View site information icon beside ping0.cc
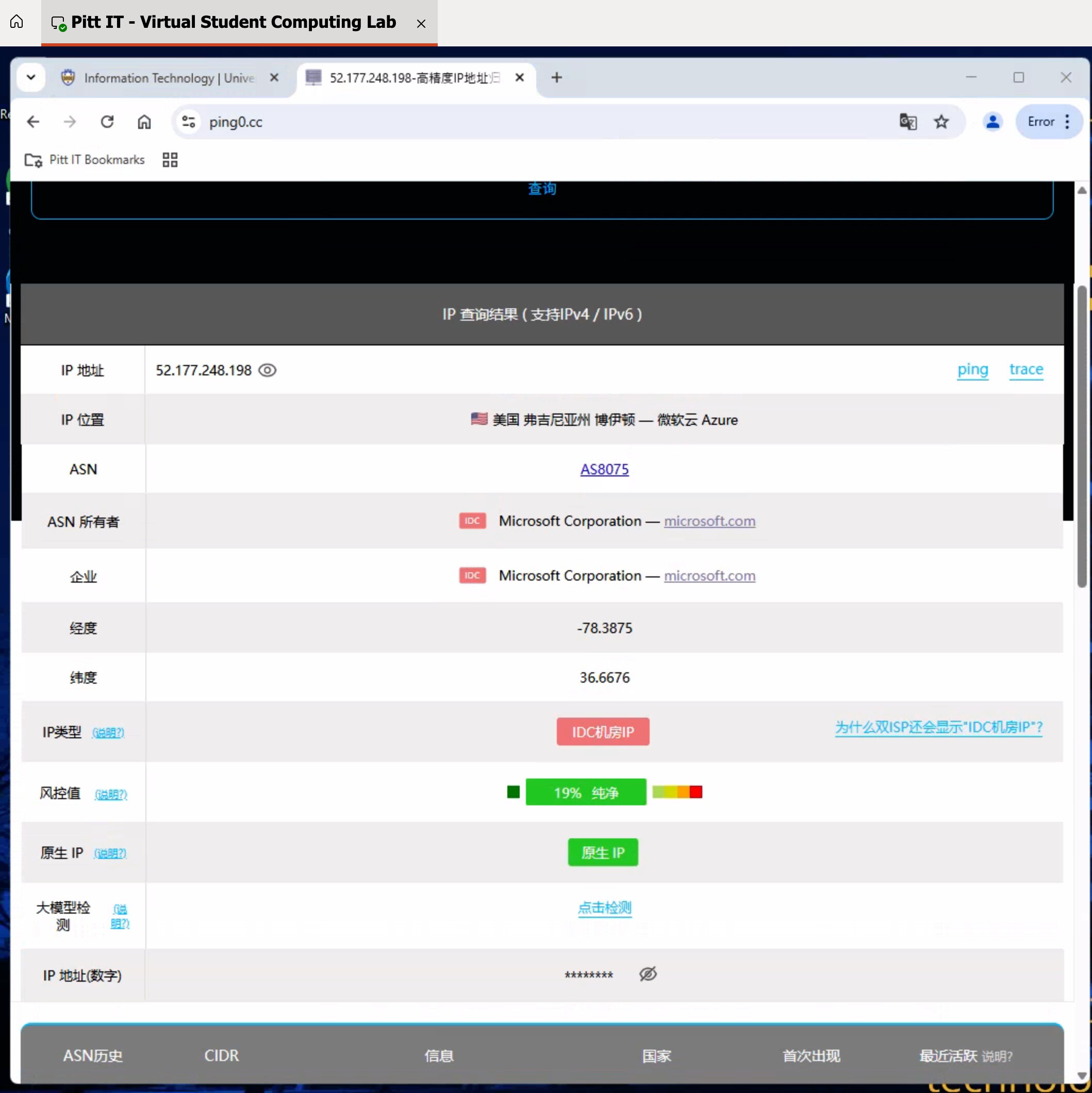 coord(188,122)
